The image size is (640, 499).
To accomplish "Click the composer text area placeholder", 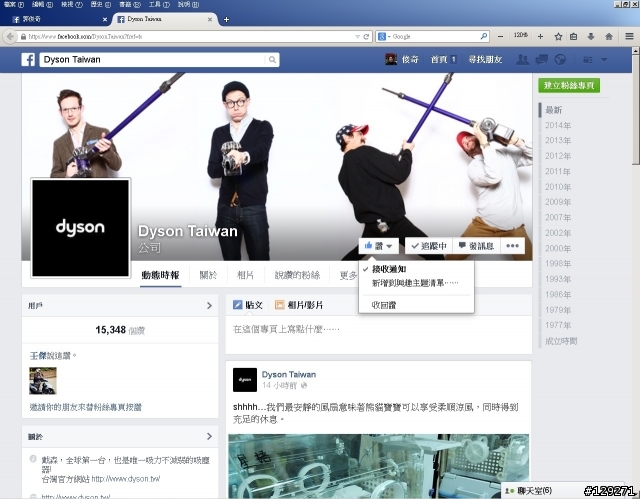I will coord(286,329).
